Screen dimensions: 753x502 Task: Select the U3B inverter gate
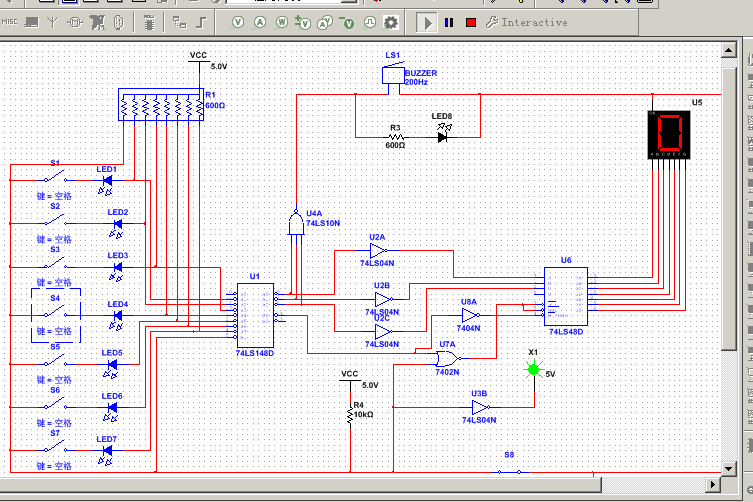[x=480, y=407]
